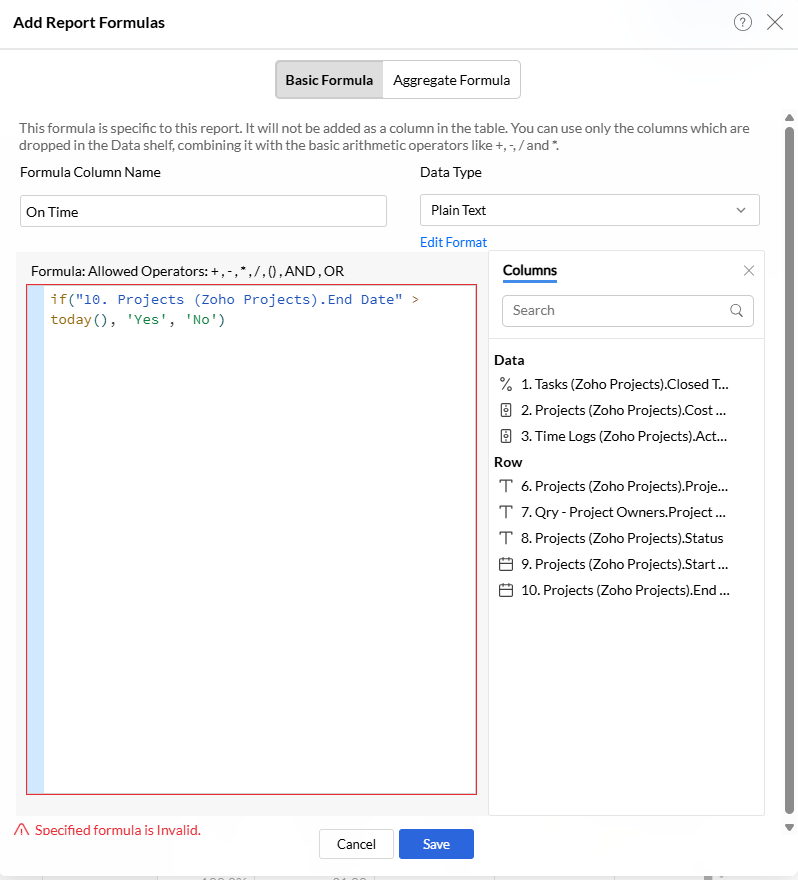
Task: Click the Save button
Action: 436,844
